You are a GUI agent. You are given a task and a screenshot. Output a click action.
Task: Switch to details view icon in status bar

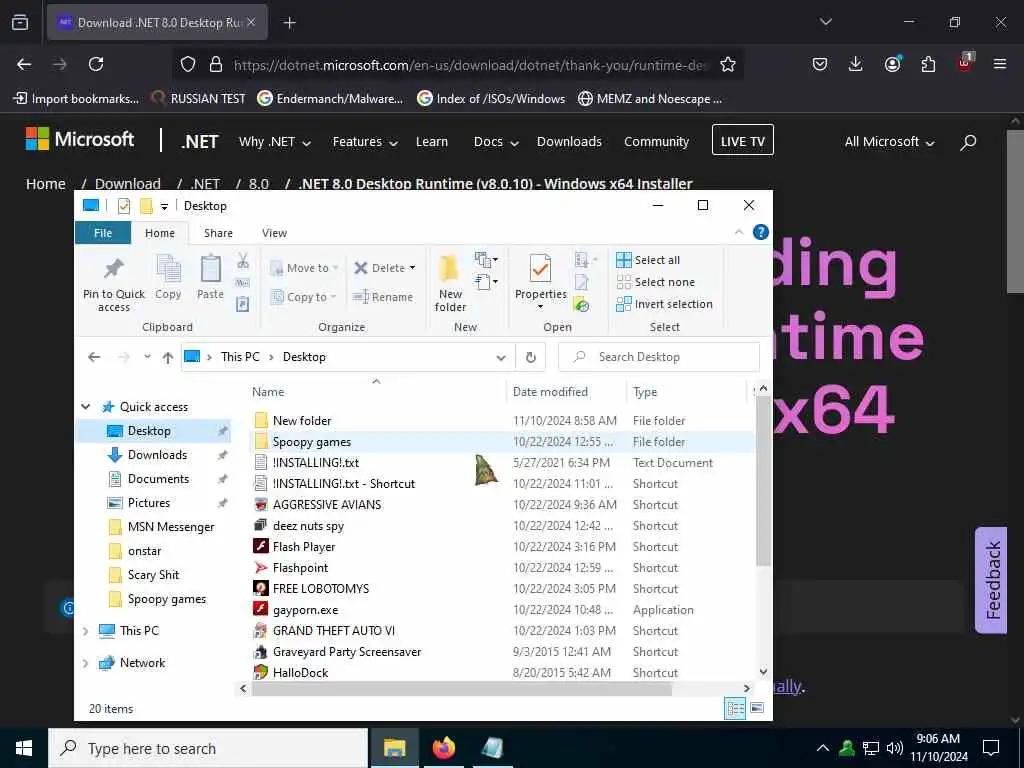[x=735, y=709]
